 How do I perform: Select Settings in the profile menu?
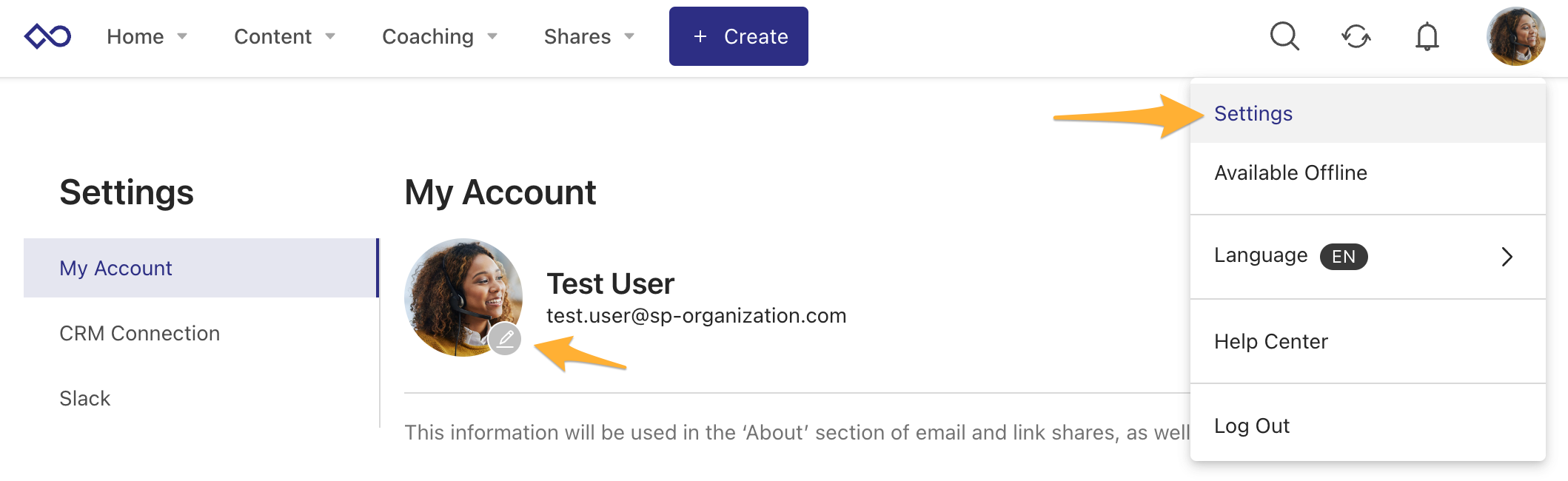click(1253, 113)
